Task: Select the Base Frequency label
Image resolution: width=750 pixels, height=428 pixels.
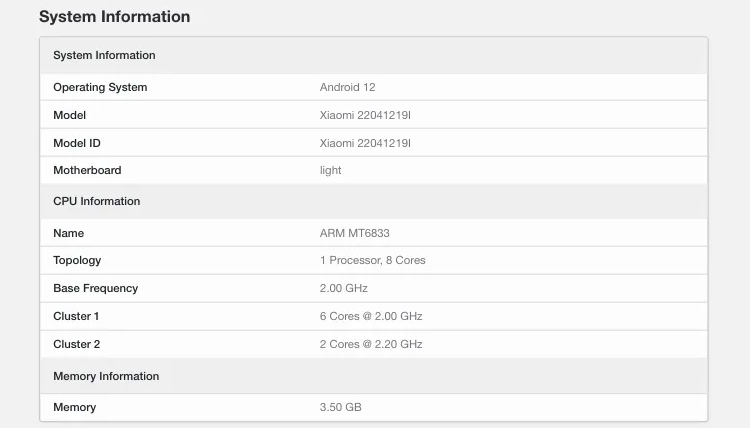Action: [95, 288]
